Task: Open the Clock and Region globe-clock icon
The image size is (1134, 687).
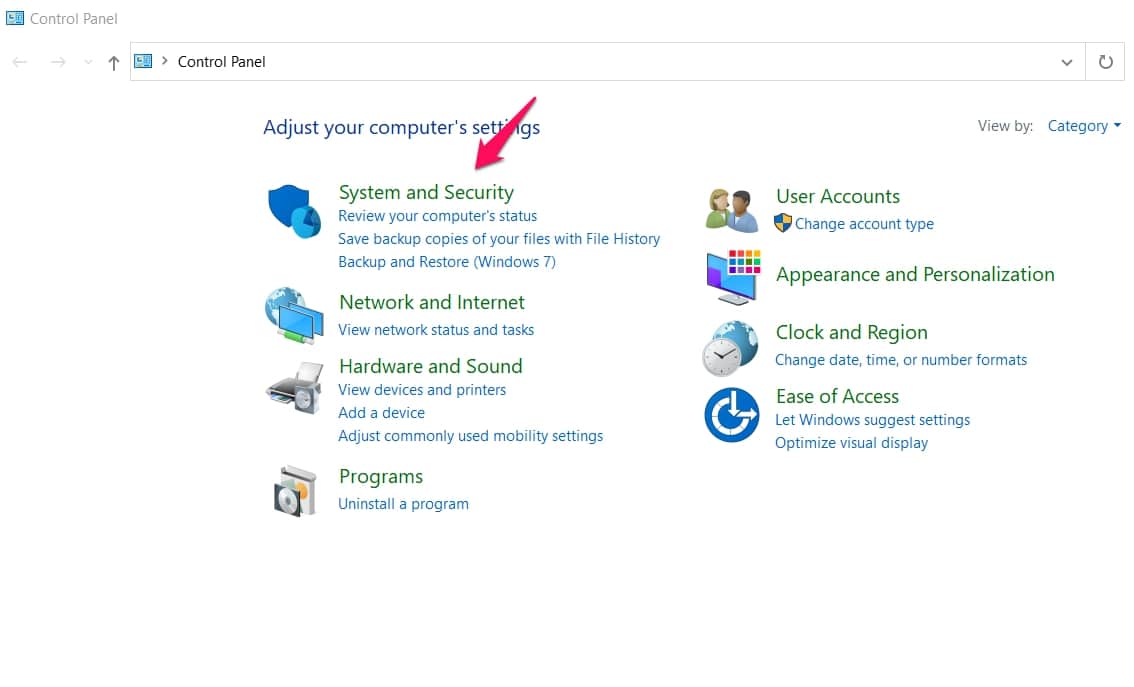Action: (x=730, y=349)
